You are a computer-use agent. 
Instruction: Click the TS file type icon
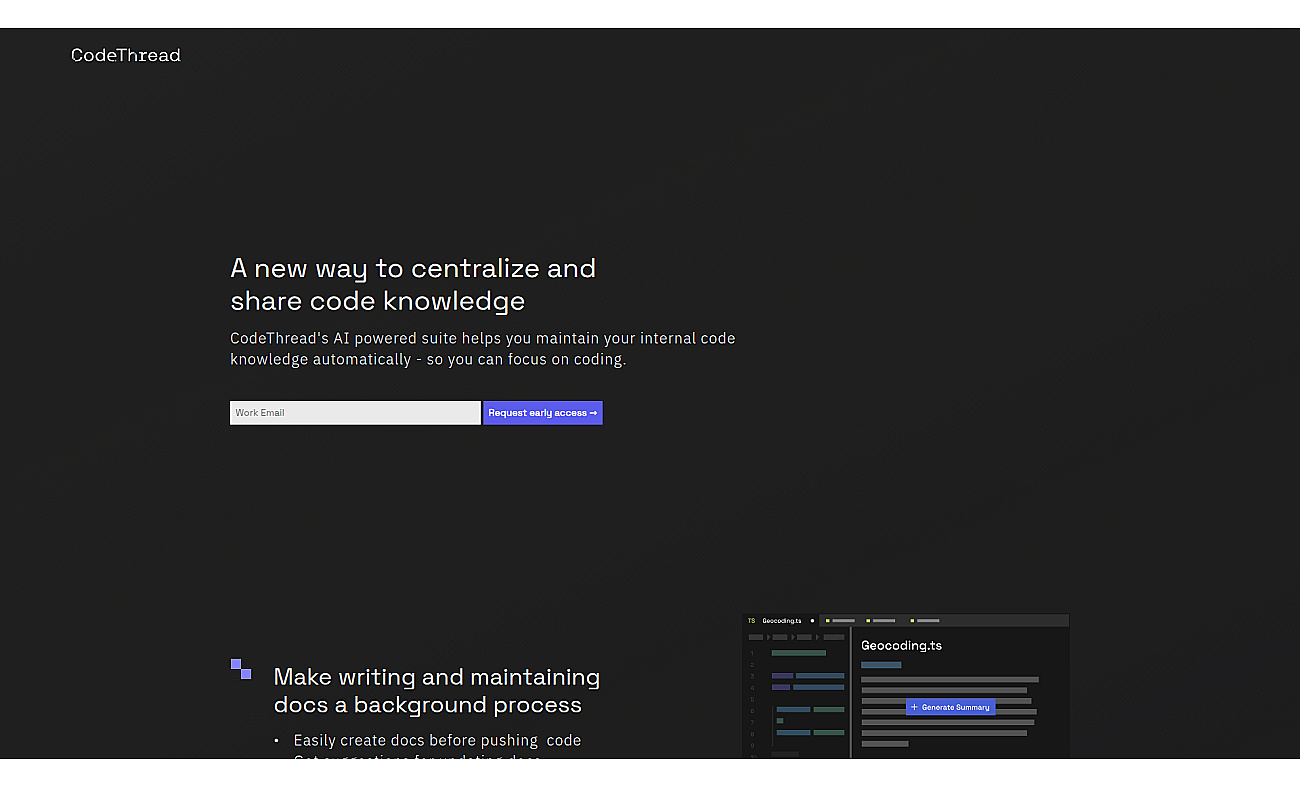(x=752, y=620)
